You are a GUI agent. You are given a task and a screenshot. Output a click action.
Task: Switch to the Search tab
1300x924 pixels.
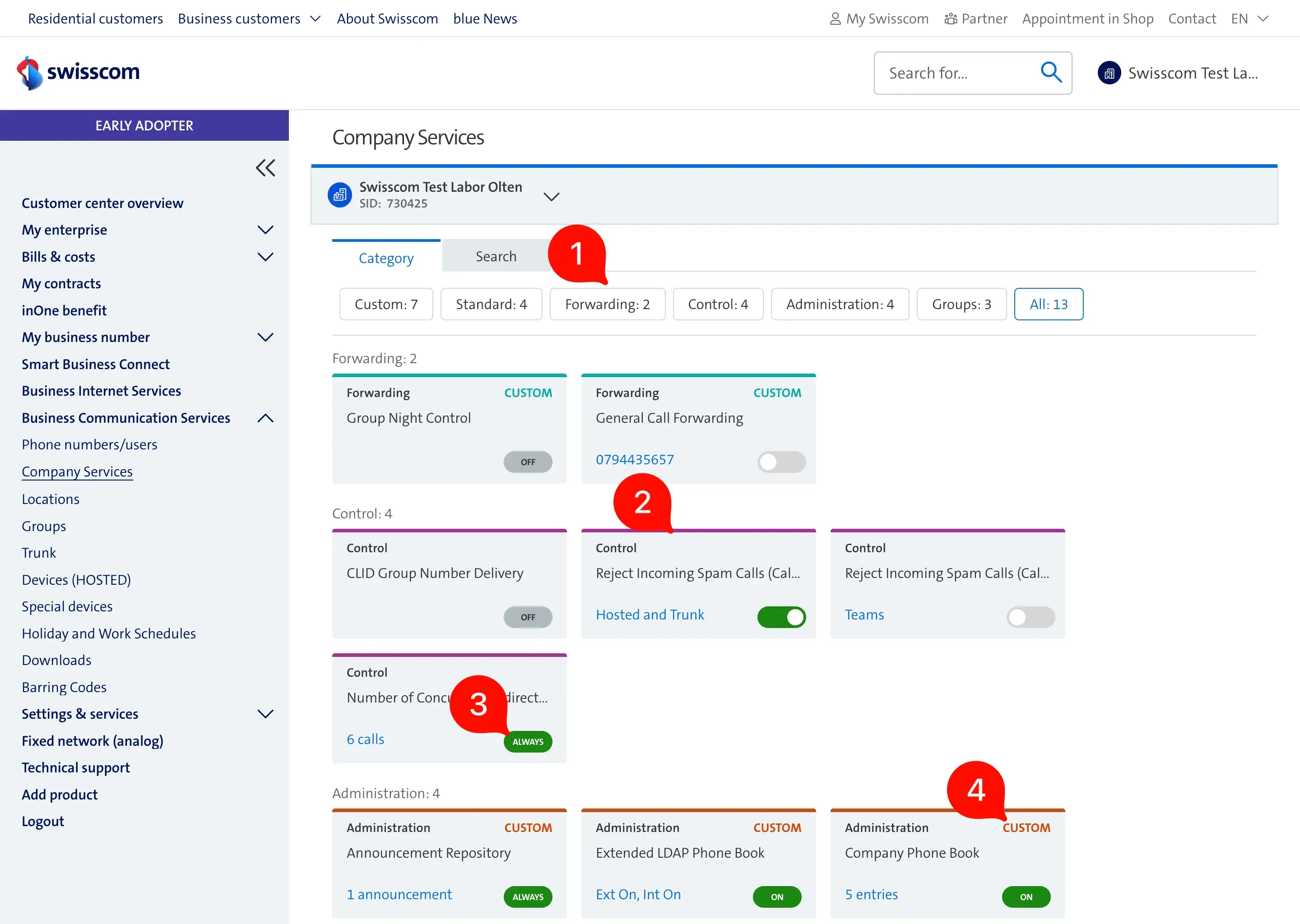tap(496, 257)
